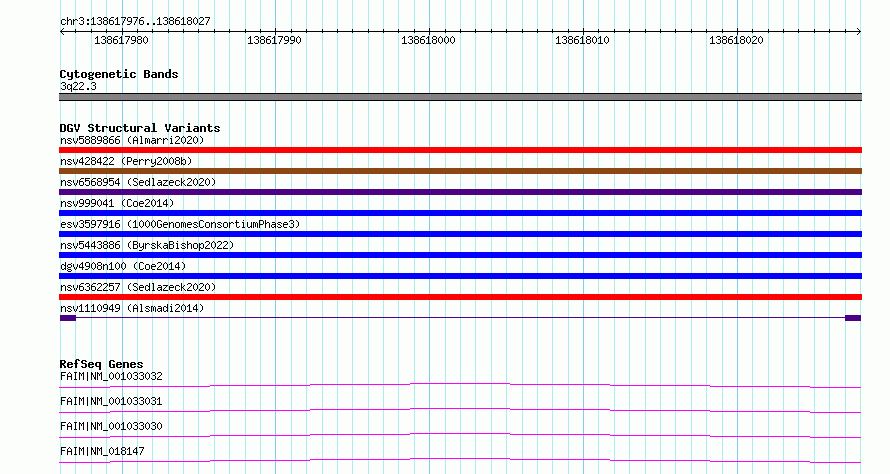Click the gray 3q22.3 cytogenetic band bar
The image size is (890, 474).
pos(460,97)
